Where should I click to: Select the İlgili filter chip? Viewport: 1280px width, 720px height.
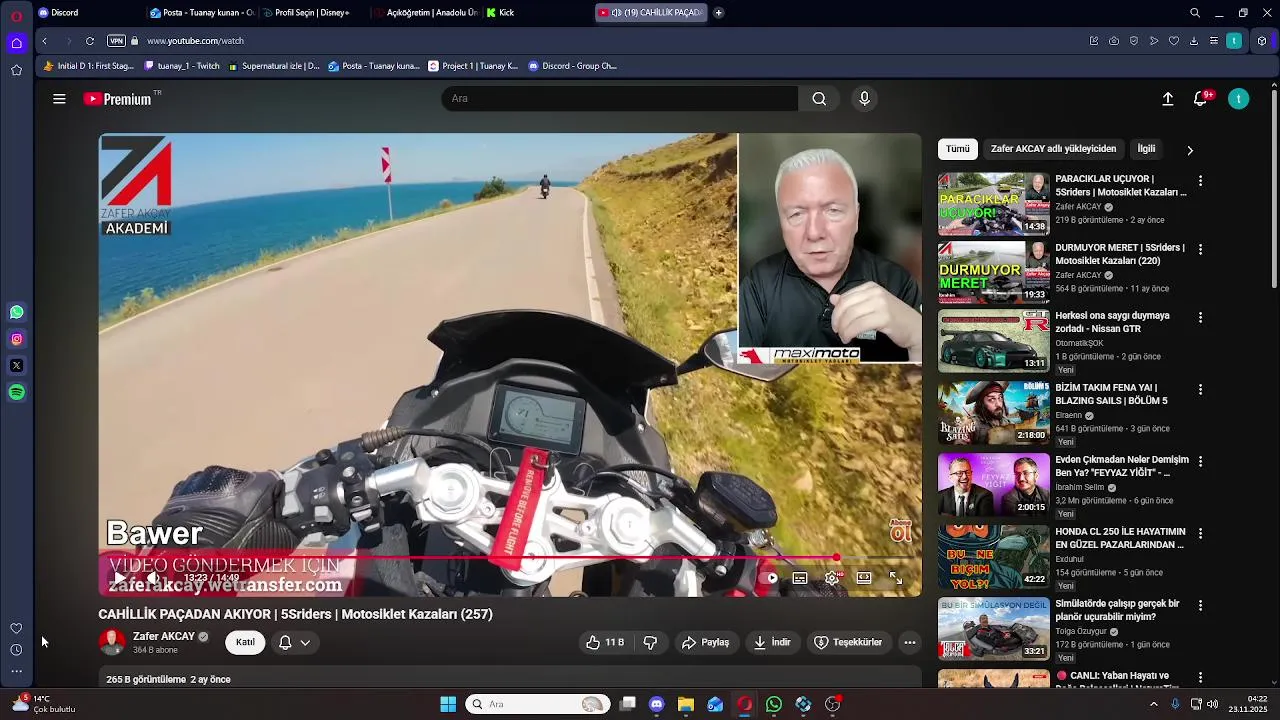point(1146,149)
